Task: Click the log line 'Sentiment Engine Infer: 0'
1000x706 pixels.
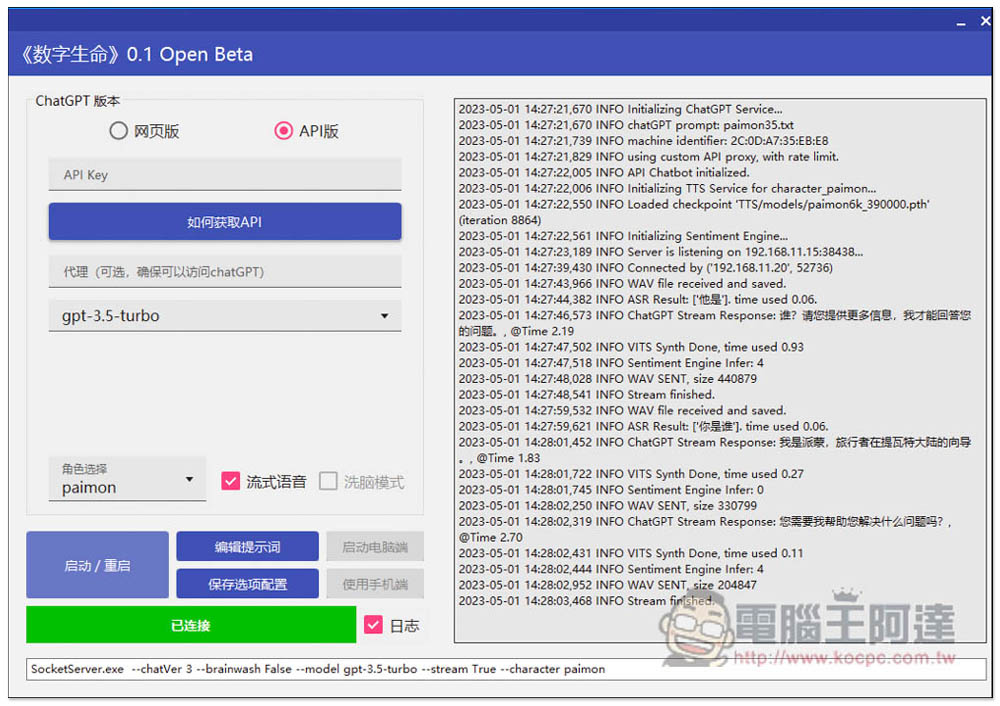Action: [611, 490]
